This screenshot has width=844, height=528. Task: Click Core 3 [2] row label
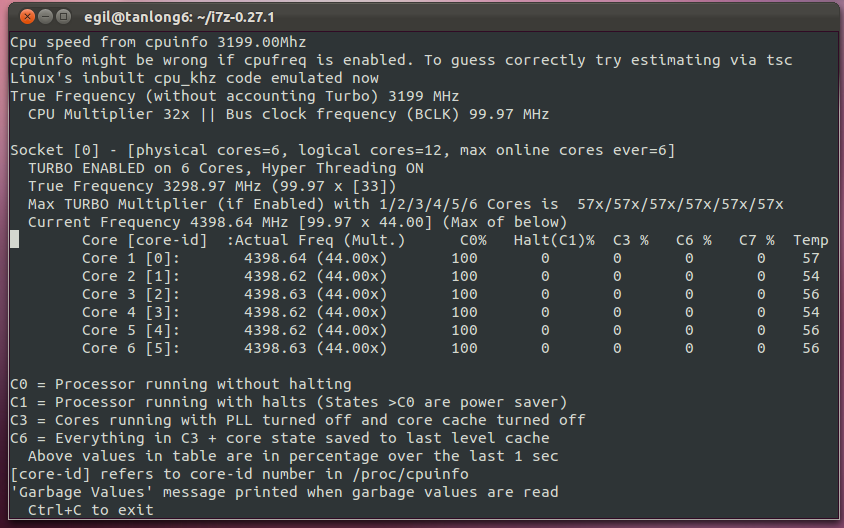[131, 294]
